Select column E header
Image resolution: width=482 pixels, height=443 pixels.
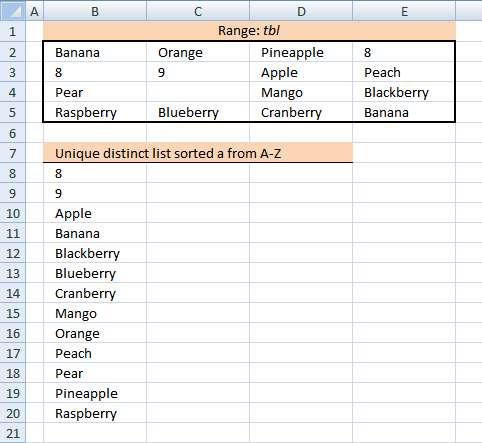tap(404, 11)
